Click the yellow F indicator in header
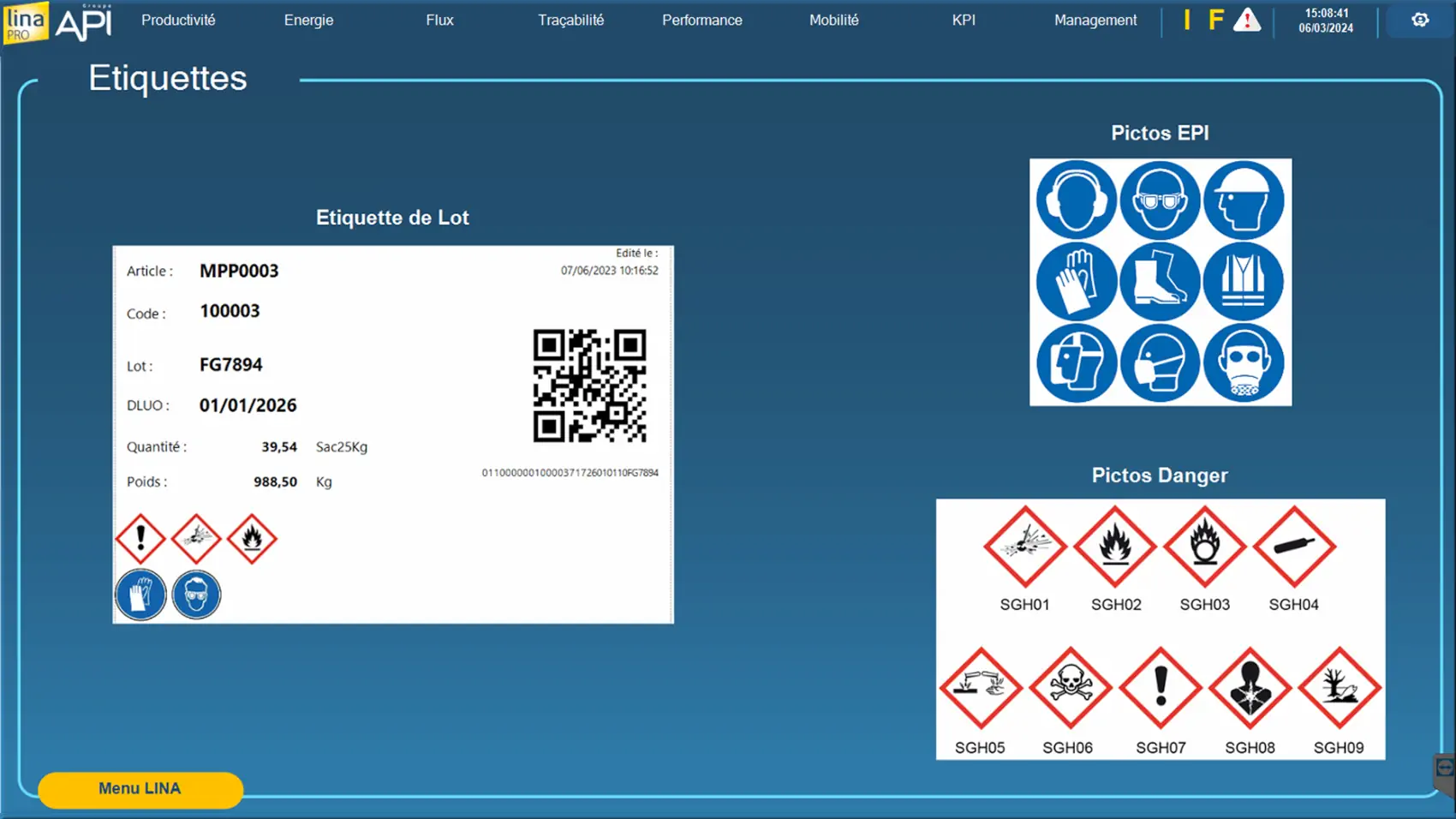Viewport: 1456px width, 819px height. click(x=1215, y=20)
